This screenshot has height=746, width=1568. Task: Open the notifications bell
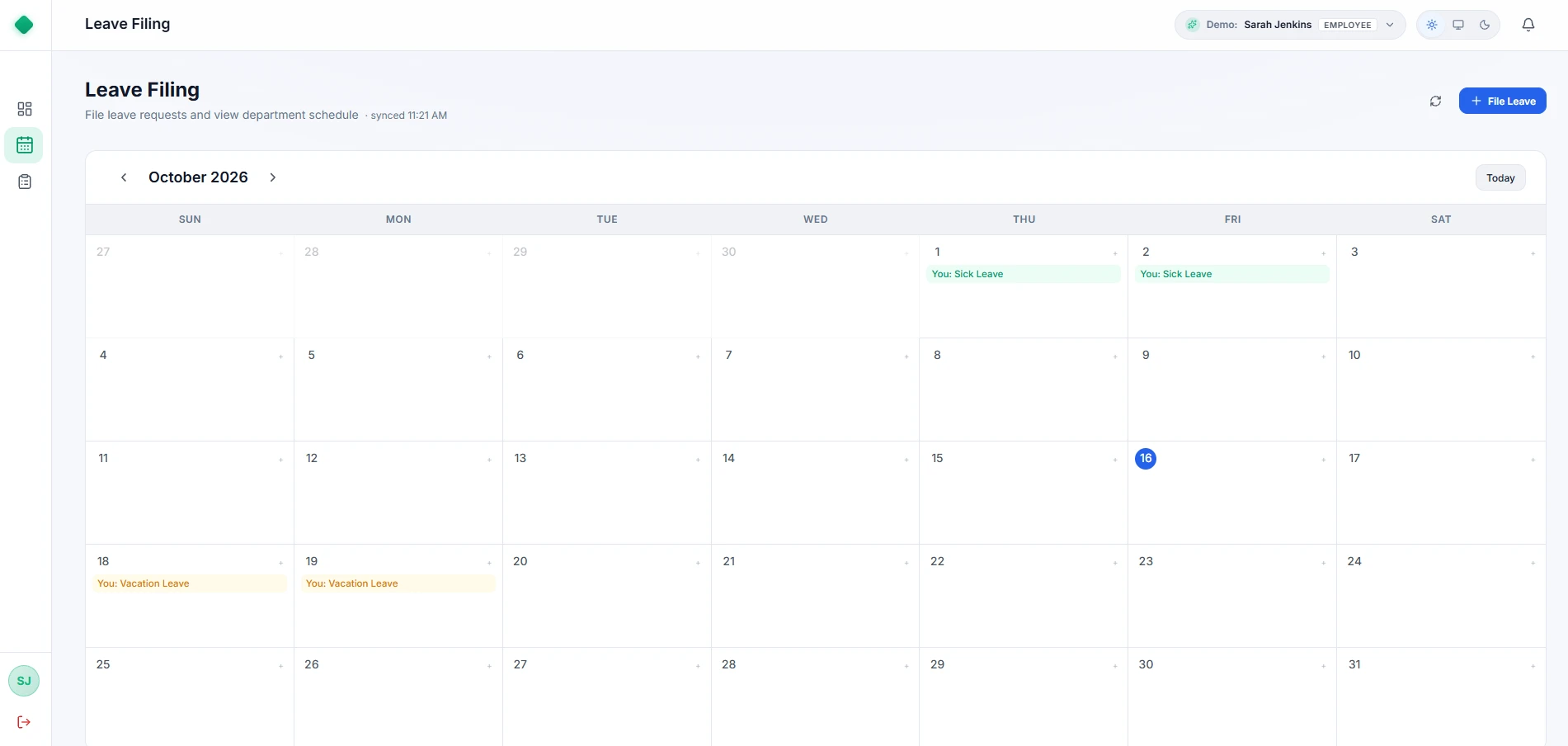point(1528,25)
